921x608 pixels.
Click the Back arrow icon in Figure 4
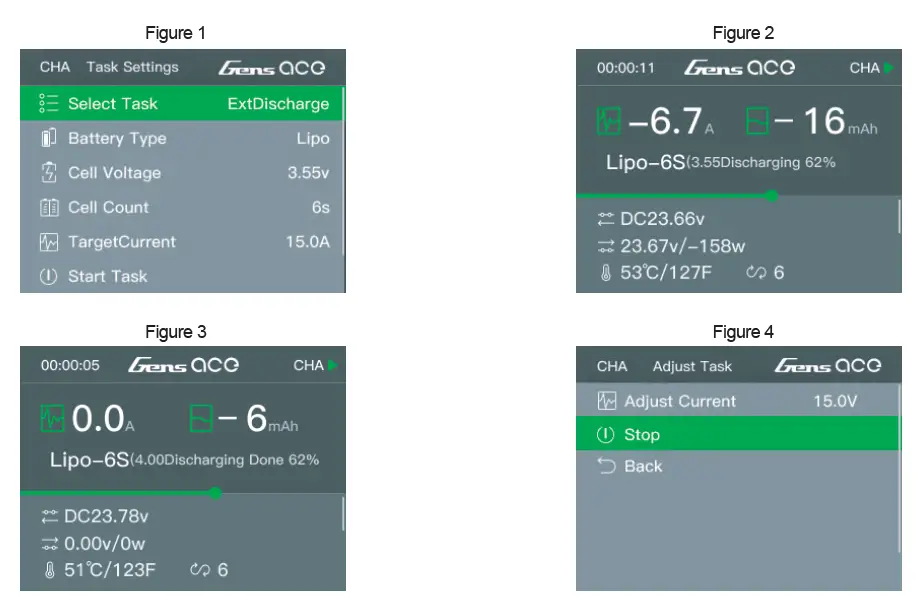tap(606, 466)
